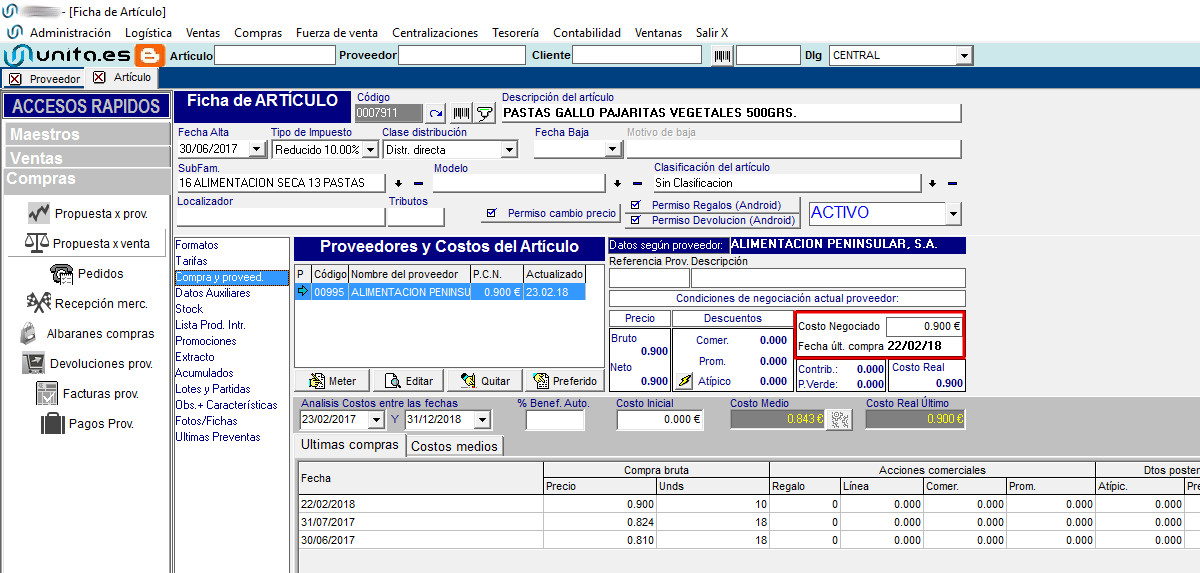Select Promociones in the section list
Viewport: 1200px width, 573px height.
(x=206, y=341)
